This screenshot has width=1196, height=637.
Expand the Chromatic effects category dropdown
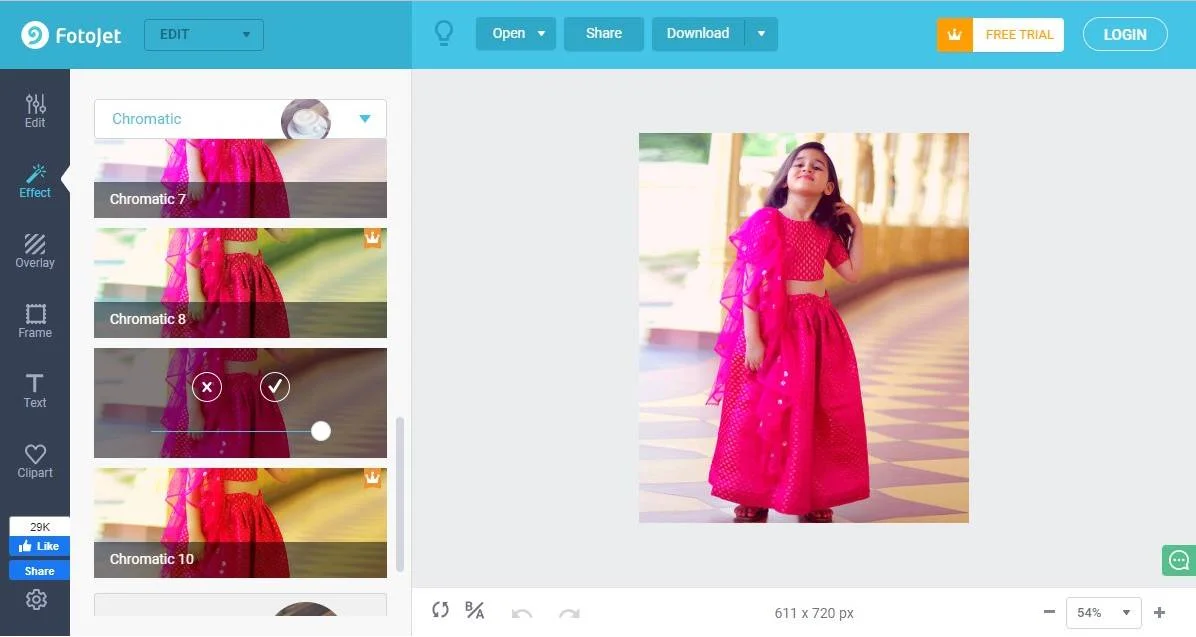(x=364, y=118)
